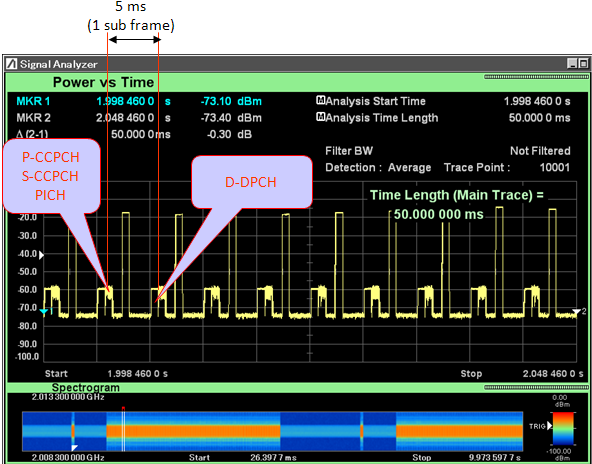Viewport: 592px width, 464px height.
Task: Click the M icon beside Analysis Time Length
Action: (320, 117)
